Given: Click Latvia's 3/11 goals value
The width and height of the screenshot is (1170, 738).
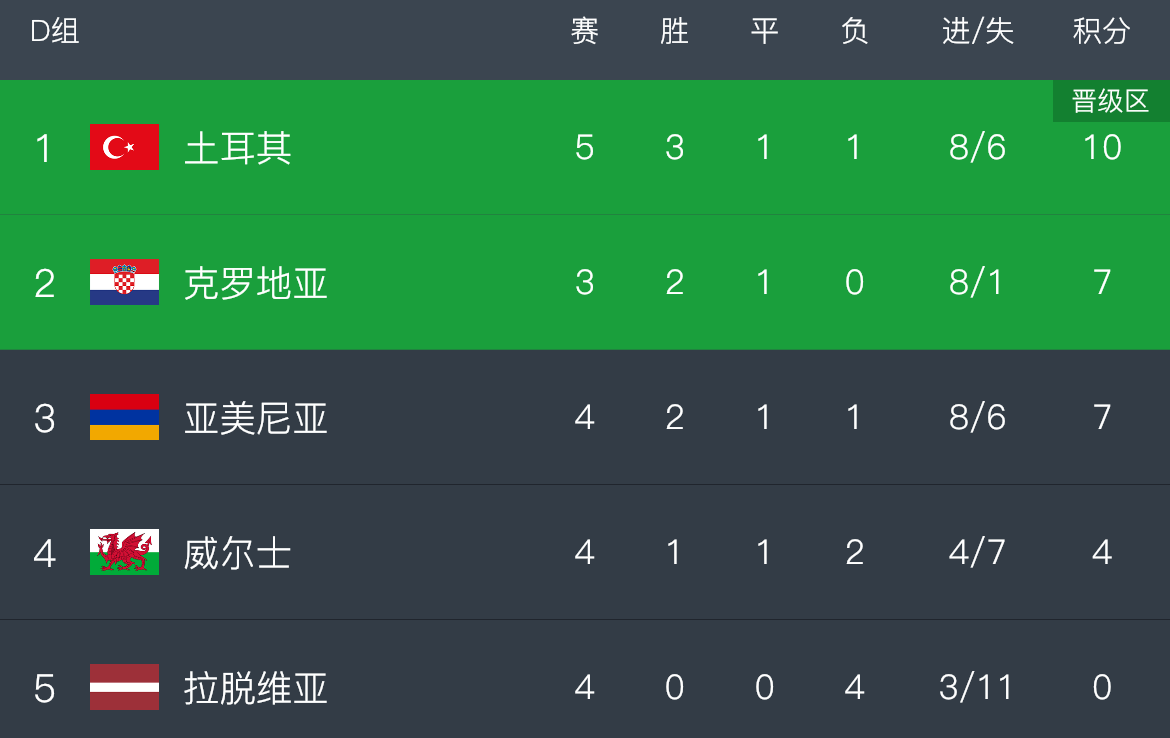Looking at the screenshot, I should [976, 687].
